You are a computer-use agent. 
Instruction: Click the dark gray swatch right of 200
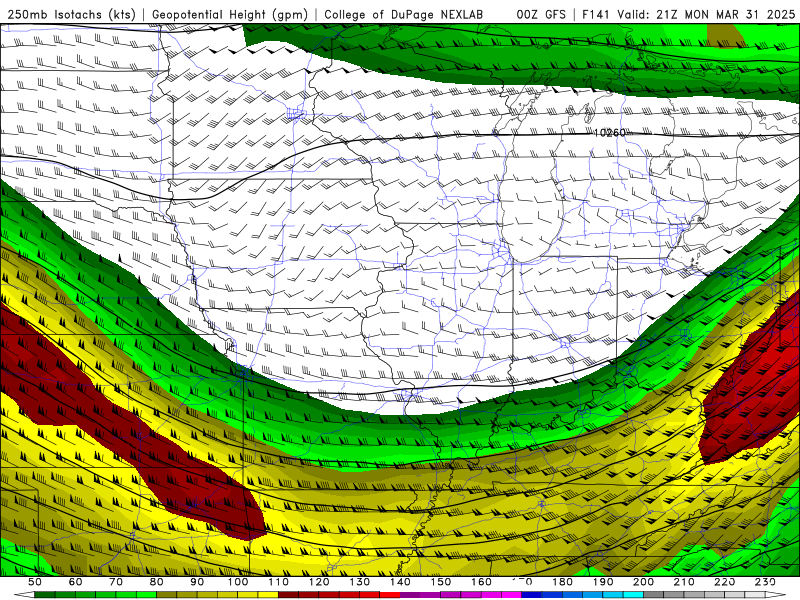pyautogui.click(x=654, y=595)
